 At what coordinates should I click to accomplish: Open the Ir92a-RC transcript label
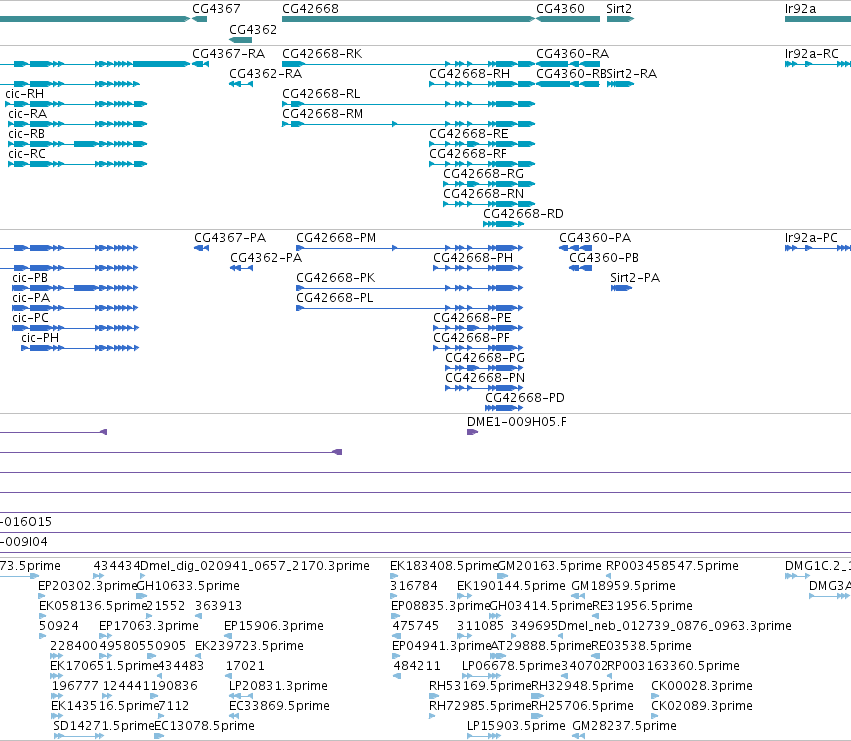pyautogui.click(x=812, y=54)
